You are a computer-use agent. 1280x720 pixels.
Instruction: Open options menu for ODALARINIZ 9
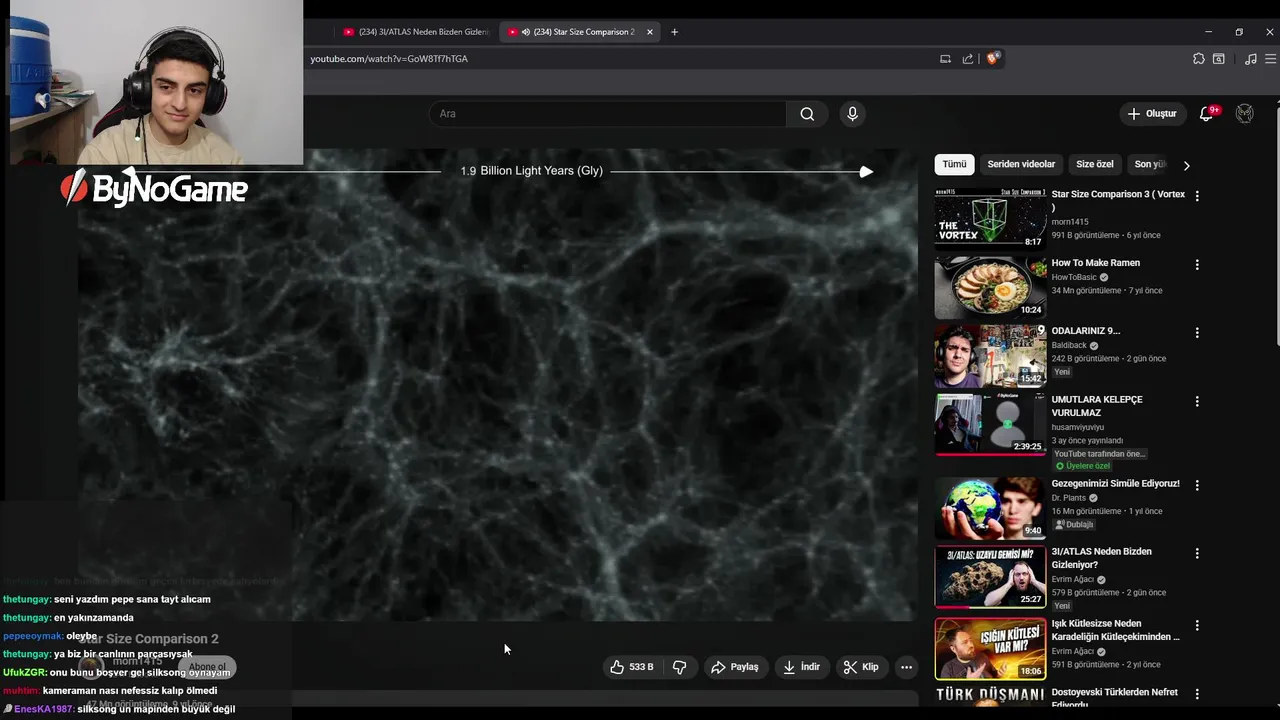(1197, 333)
